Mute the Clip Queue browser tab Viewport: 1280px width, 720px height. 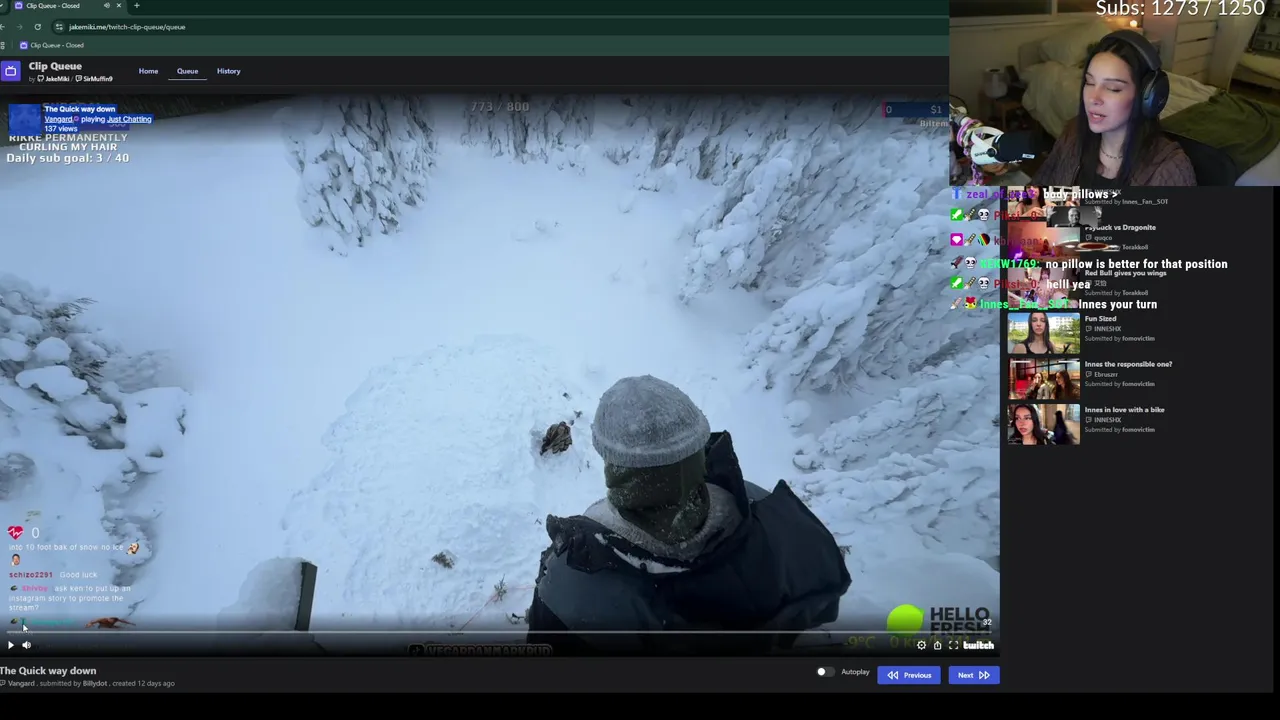106,6
